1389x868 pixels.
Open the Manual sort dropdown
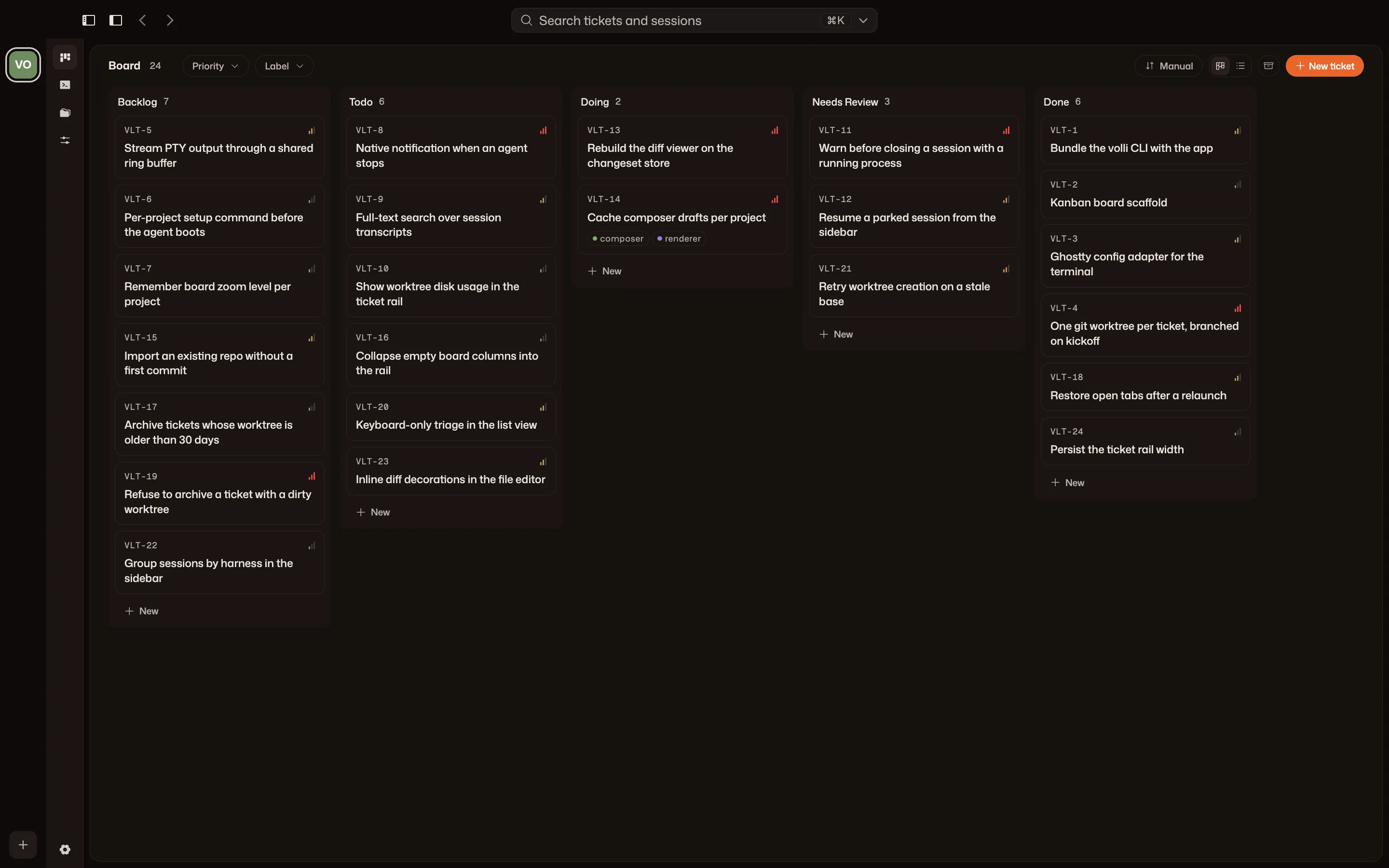[1169, 66]
